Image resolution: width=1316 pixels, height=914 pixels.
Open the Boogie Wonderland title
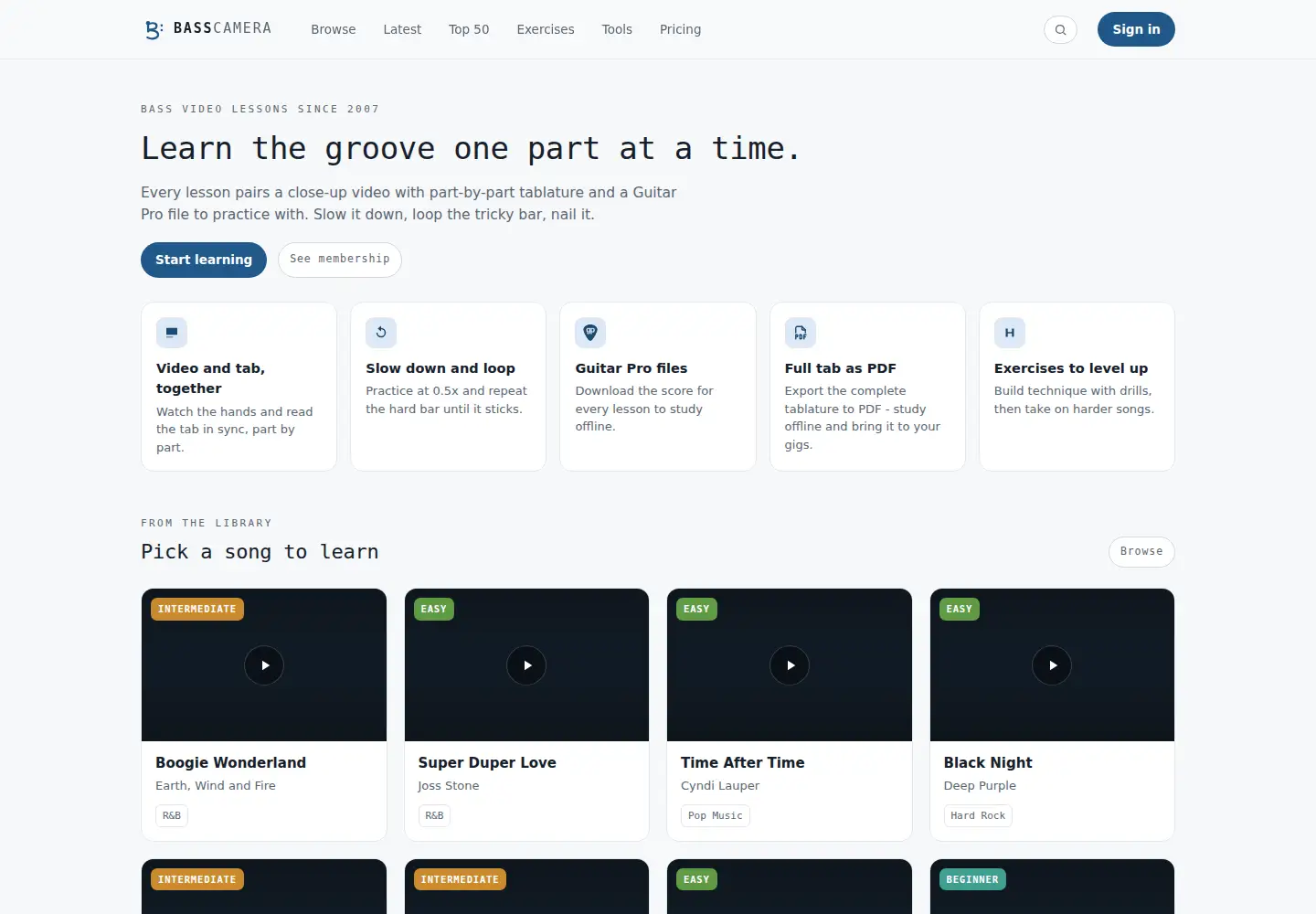click(230, 762)
